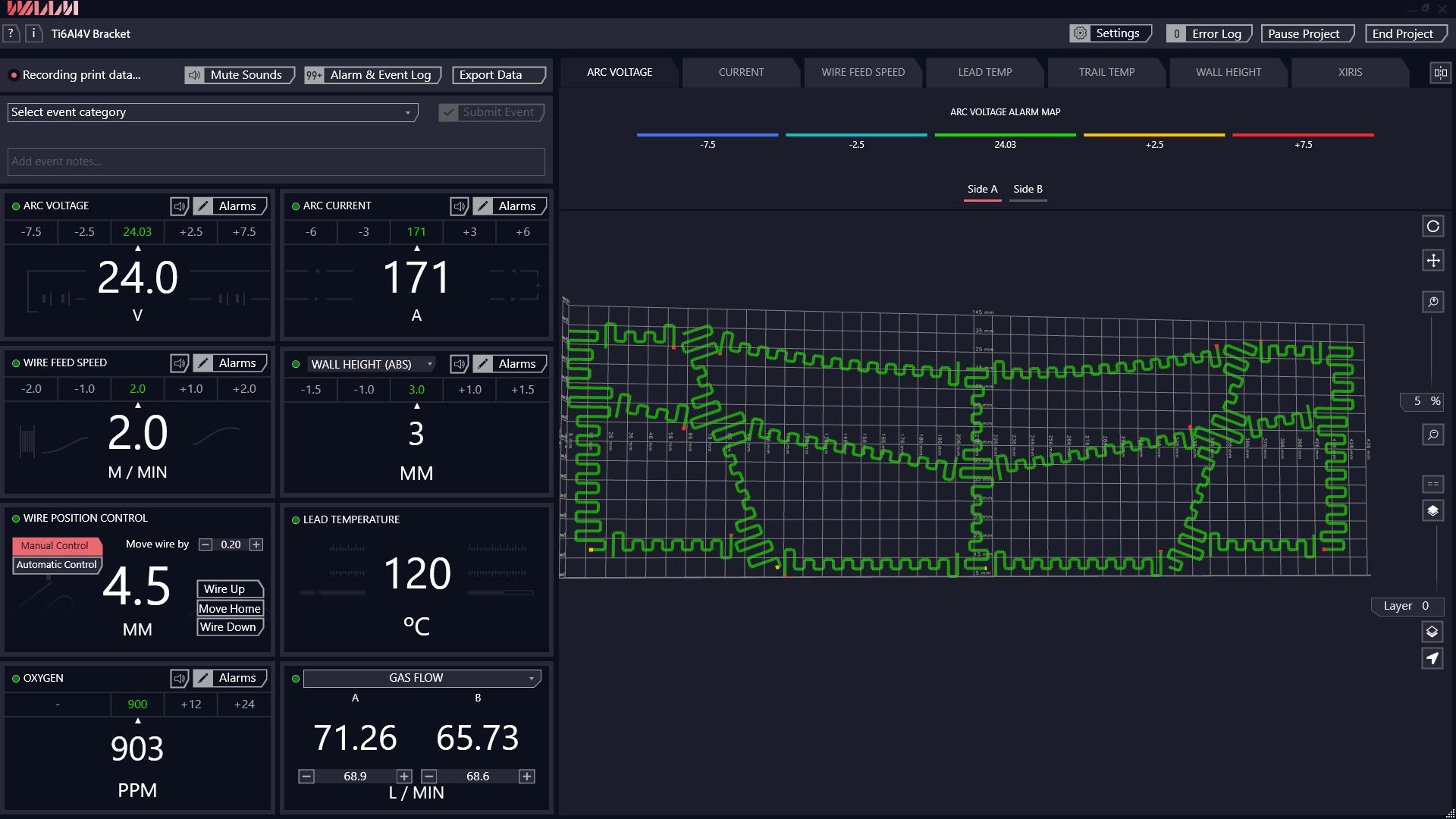Viewport: 1456px width, 819px height.
Task: Open the Lead Temp tab
Action: pos(984,73)
